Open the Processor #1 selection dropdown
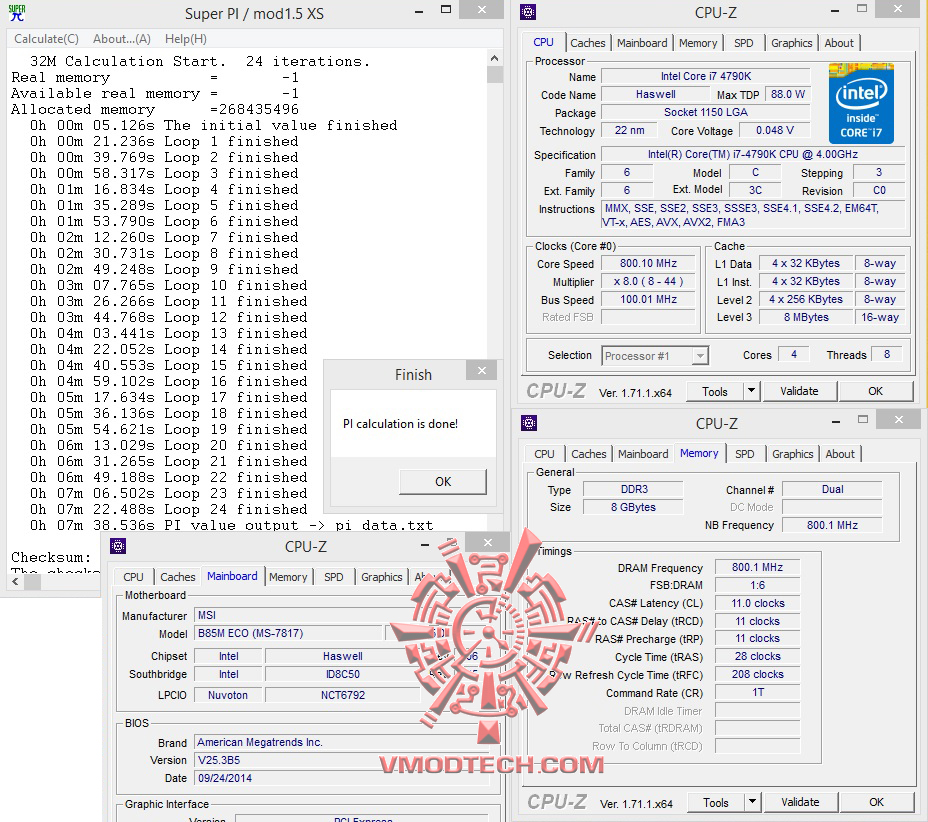928x822 pixels. pyautogui.click(x=655, y=356)
